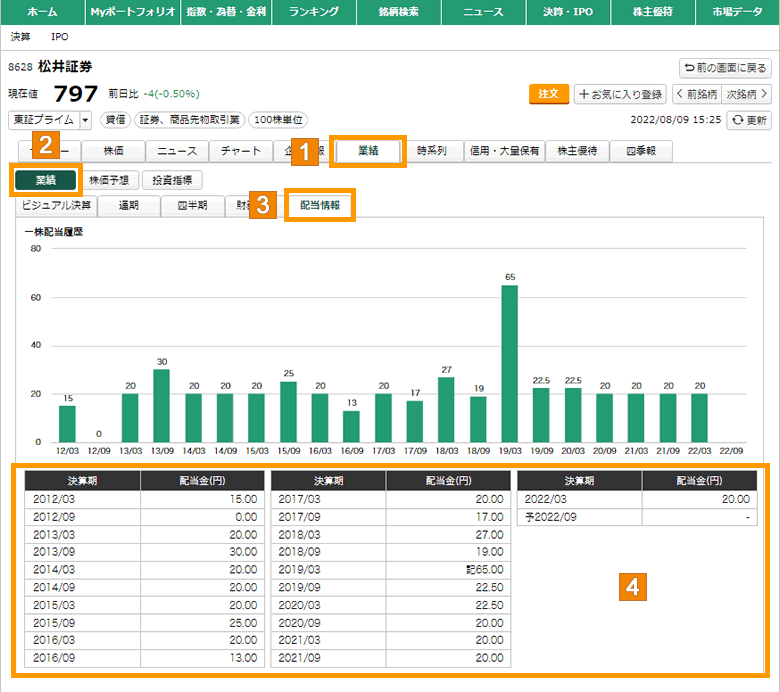Add stock via お気に入り登録 button
The width and height of the screenshot is (780, 692).
[x=620, y=94]
